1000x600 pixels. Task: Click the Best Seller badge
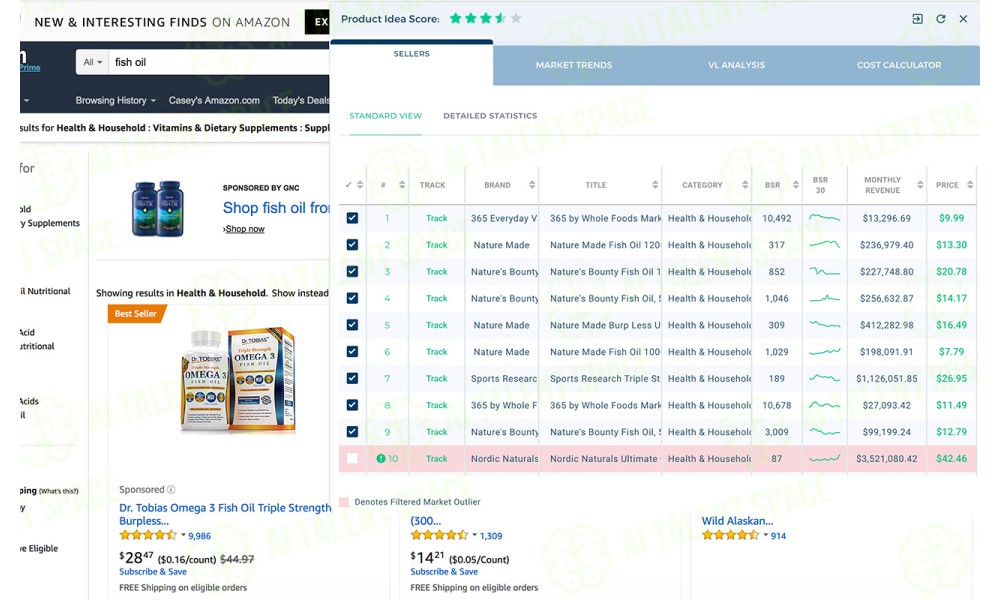tap(136, 314)
